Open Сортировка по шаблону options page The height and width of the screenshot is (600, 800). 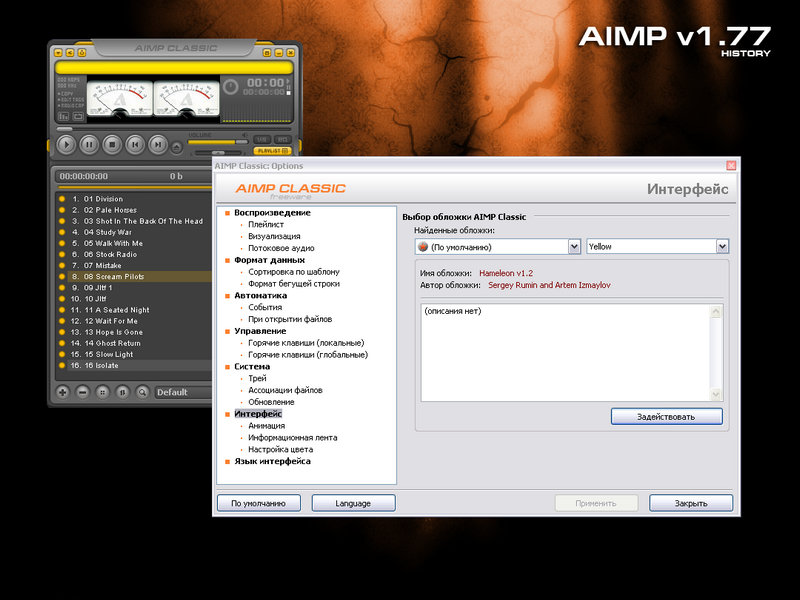294,272
